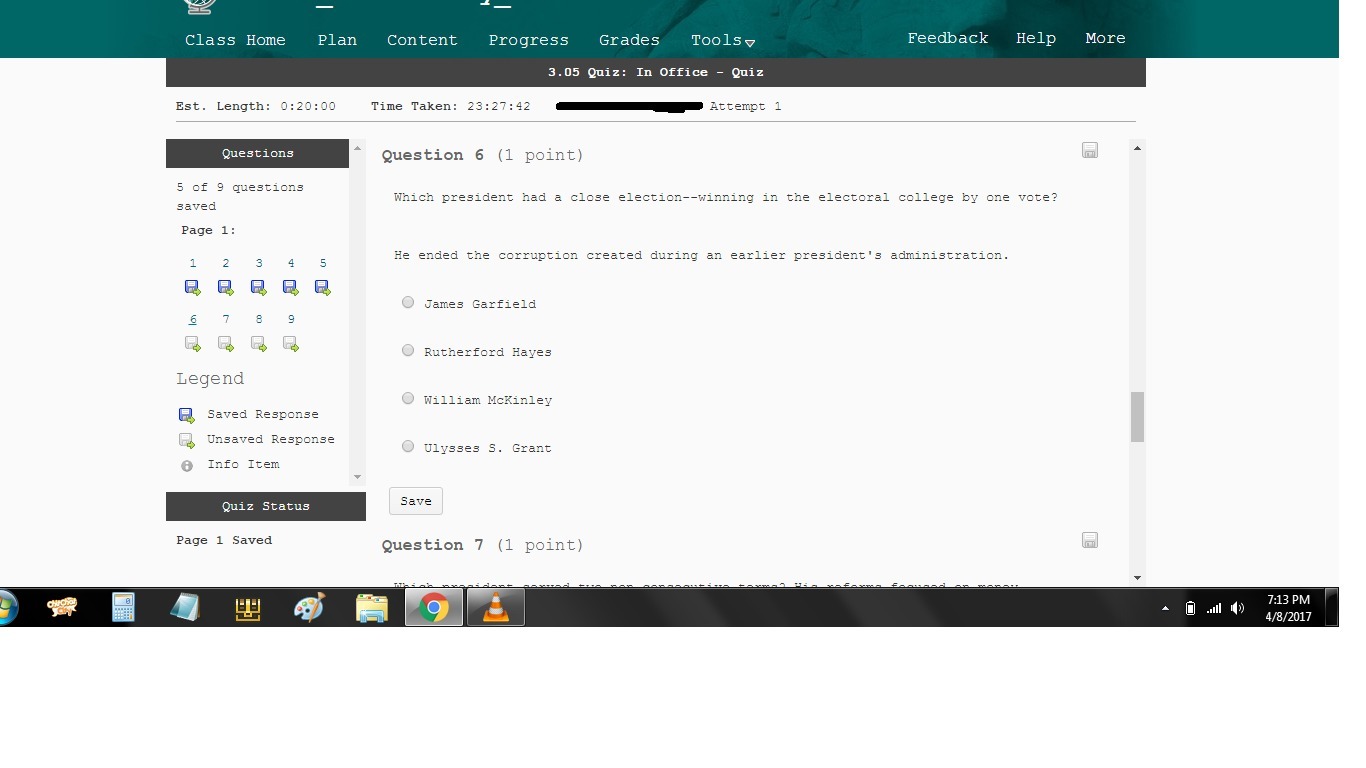This screenshot has height=768, width=1366.
Task: Click the "5 of 9 questions saved" text
Action: pos(240,196)
